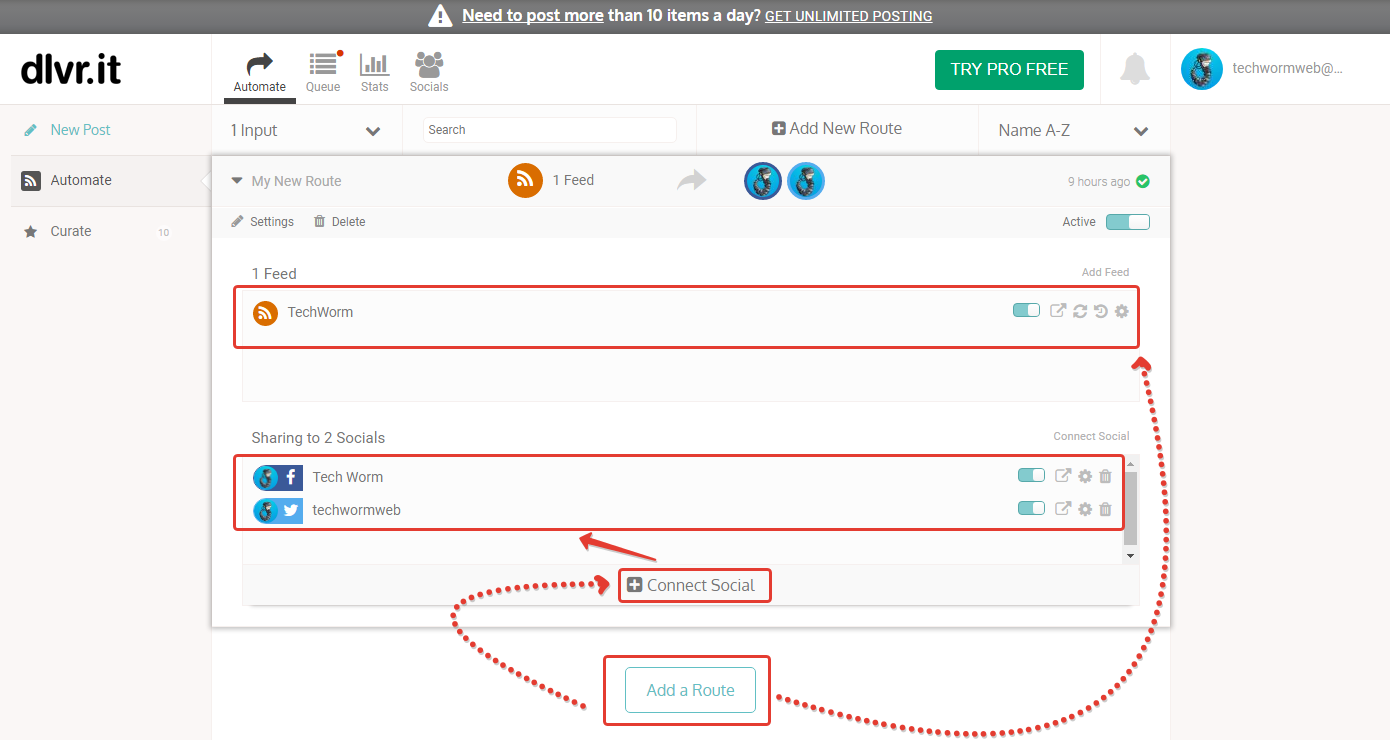The width and height of the screenshot is (1390, 741).
Task: Click the TechWorm feed refresh icon
Action: pos(1080,311)
